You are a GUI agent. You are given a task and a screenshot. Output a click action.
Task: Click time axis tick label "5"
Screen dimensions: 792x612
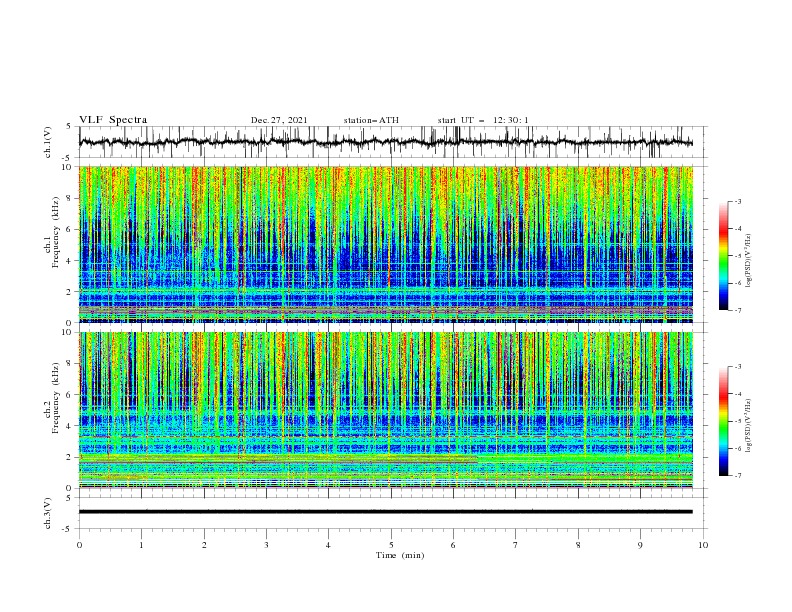click(x=391, y=545)
